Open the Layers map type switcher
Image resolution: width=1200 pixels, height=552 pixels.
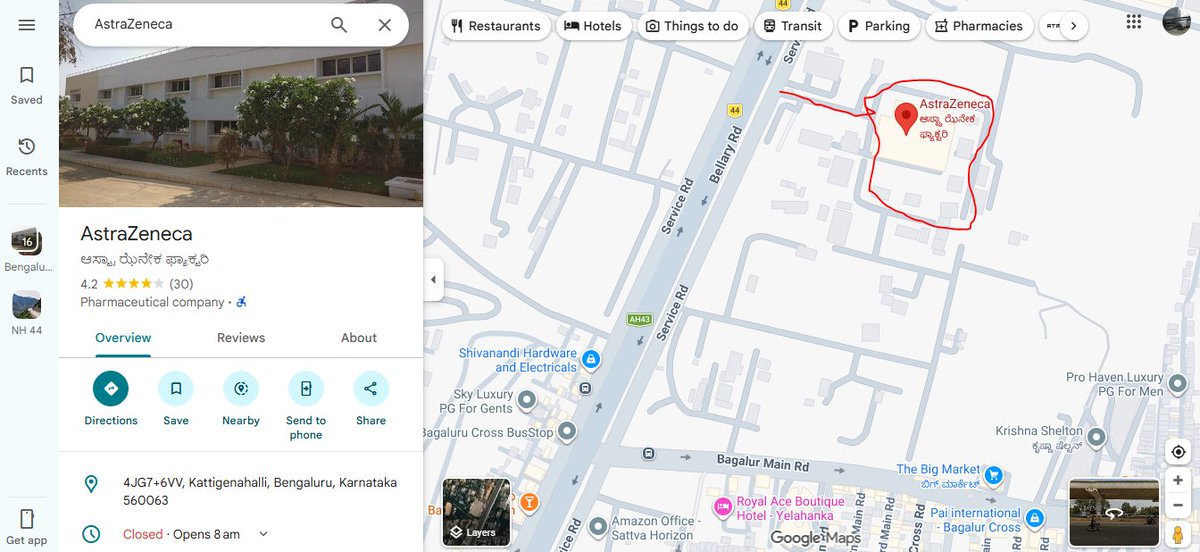pos(476,512)
